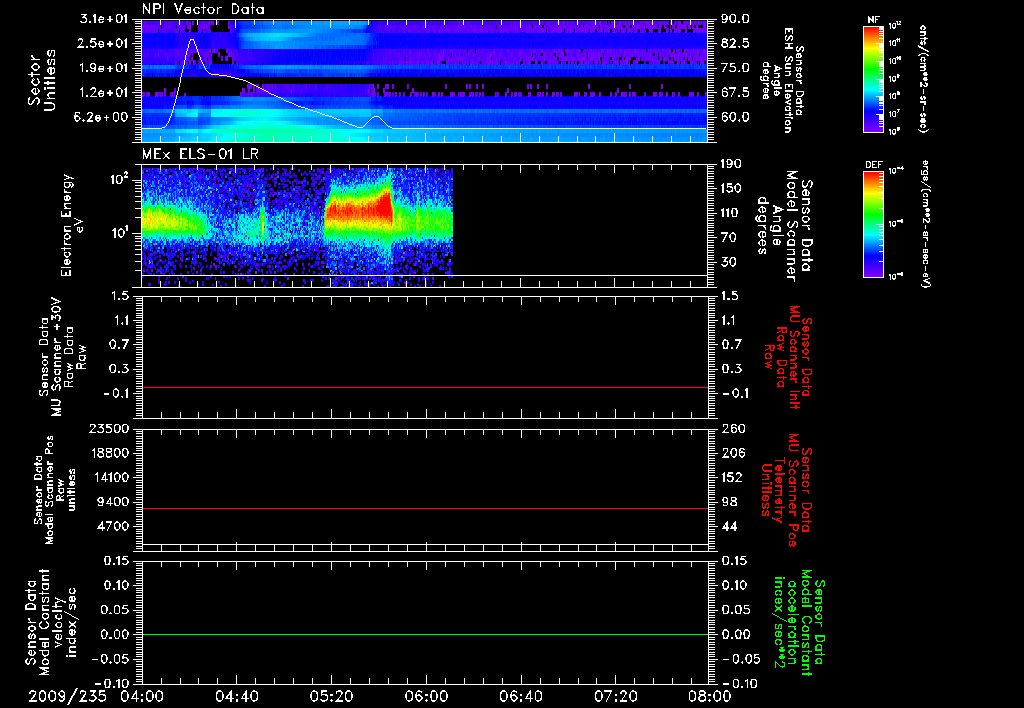Click the 75.0 sun elevation tick
The width and height of the screenshot is (1024, 708).
[735, 68]
